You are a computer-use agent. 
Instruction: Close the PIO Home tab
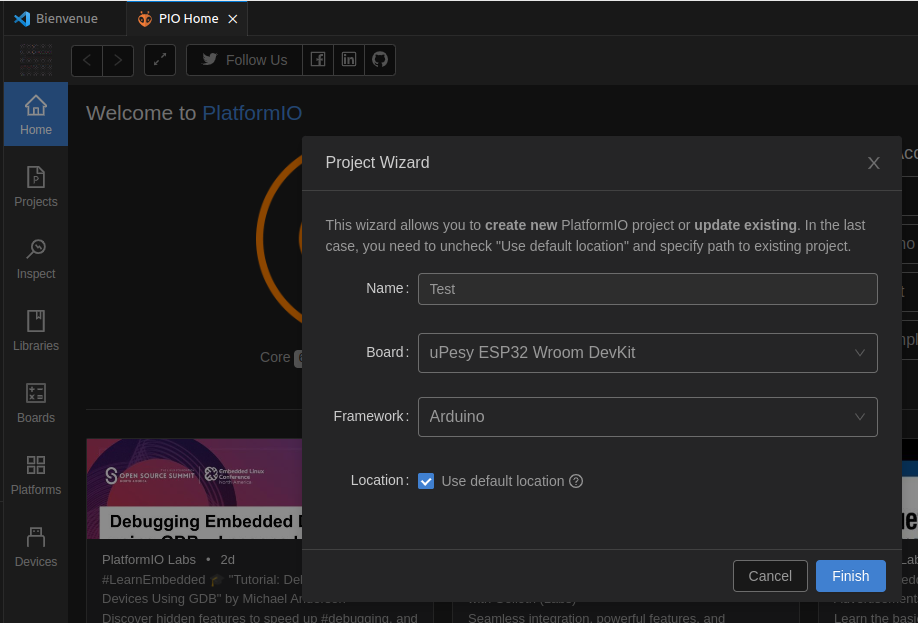pos(233,19)
